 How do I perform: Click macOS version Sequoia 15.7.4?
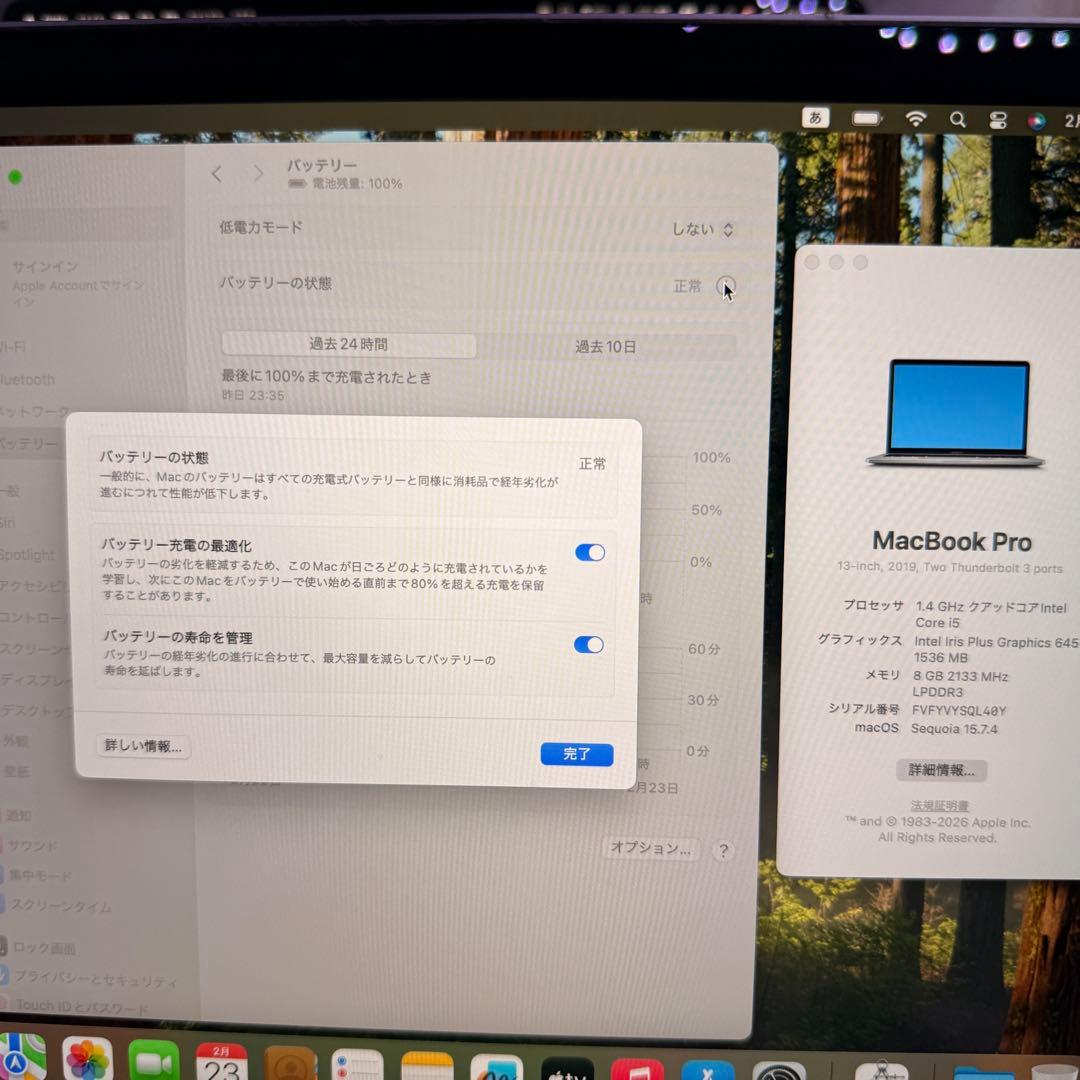954,729
